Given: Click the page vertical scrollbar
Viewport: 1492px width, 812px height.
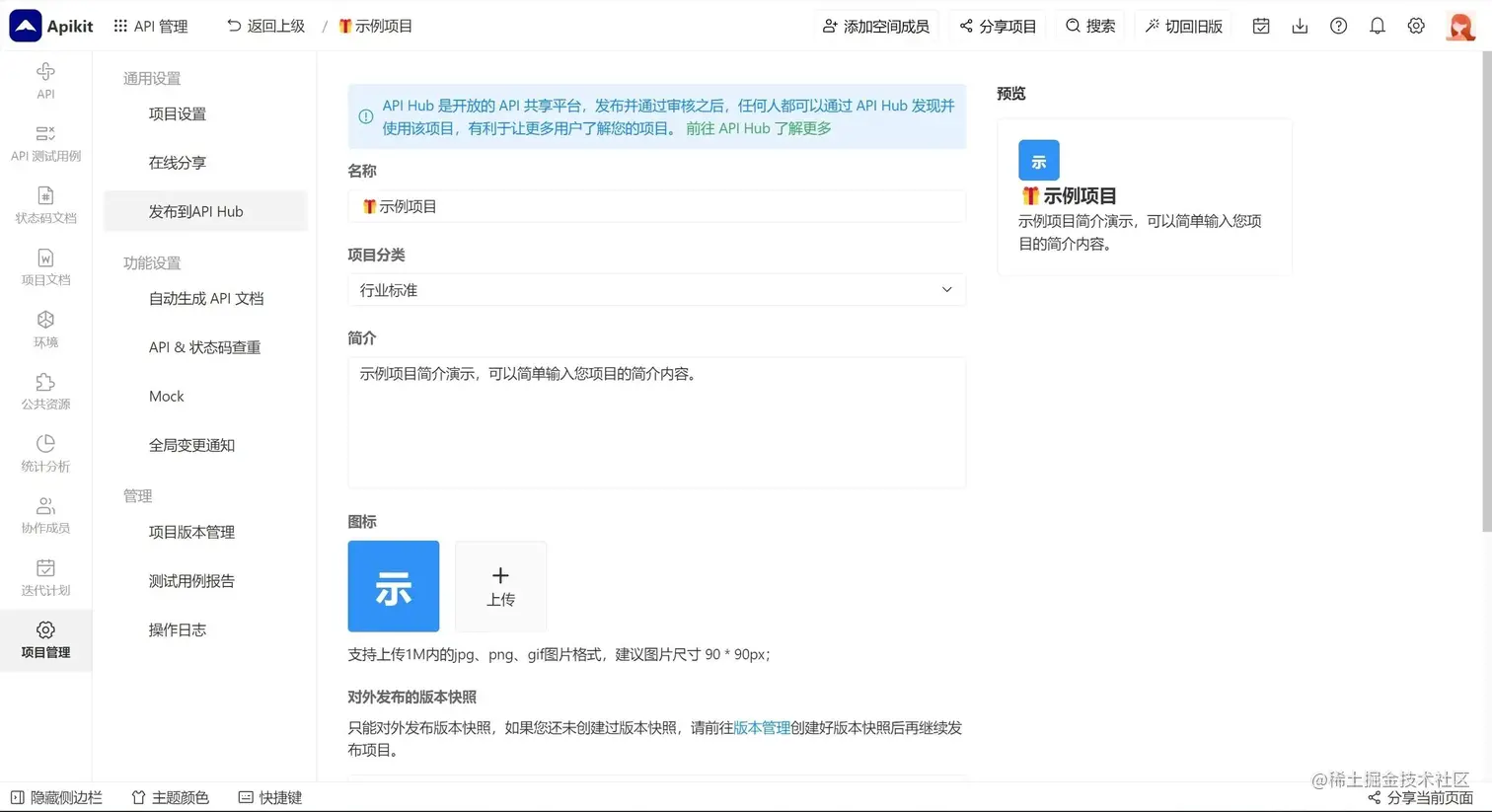Looking at the screenshot, I should coord(1487,291).
